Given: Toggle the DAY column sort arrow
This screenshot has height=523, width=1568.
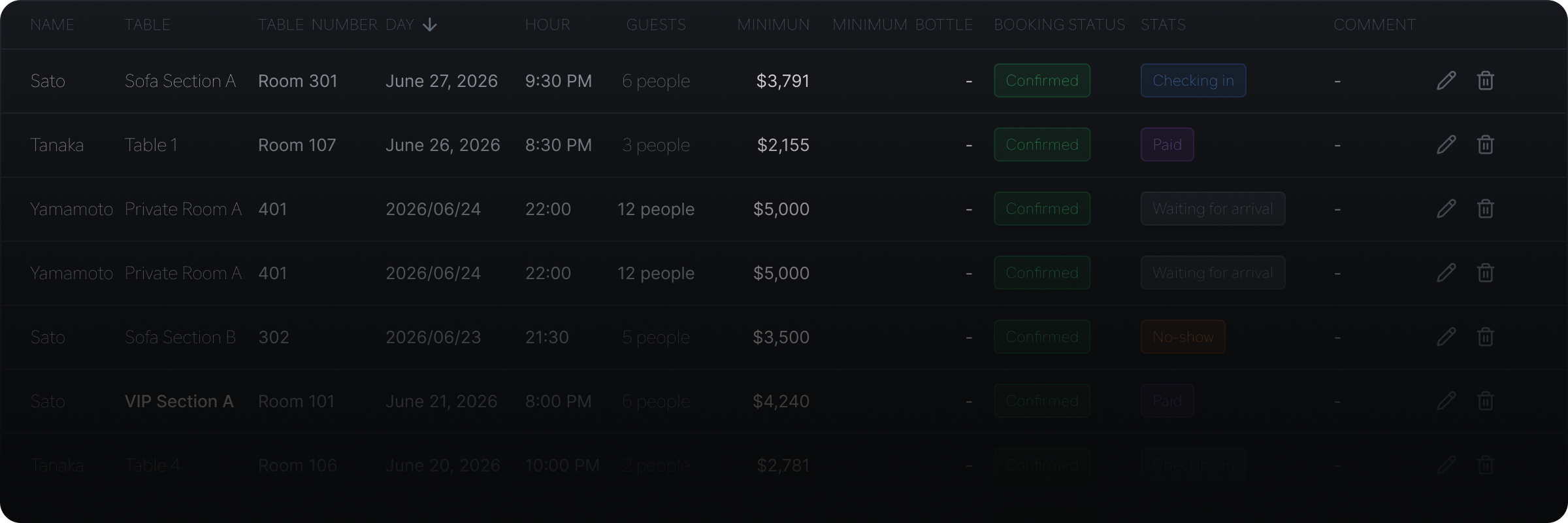Looking at the screenshot, I should (x=429, y=25).
